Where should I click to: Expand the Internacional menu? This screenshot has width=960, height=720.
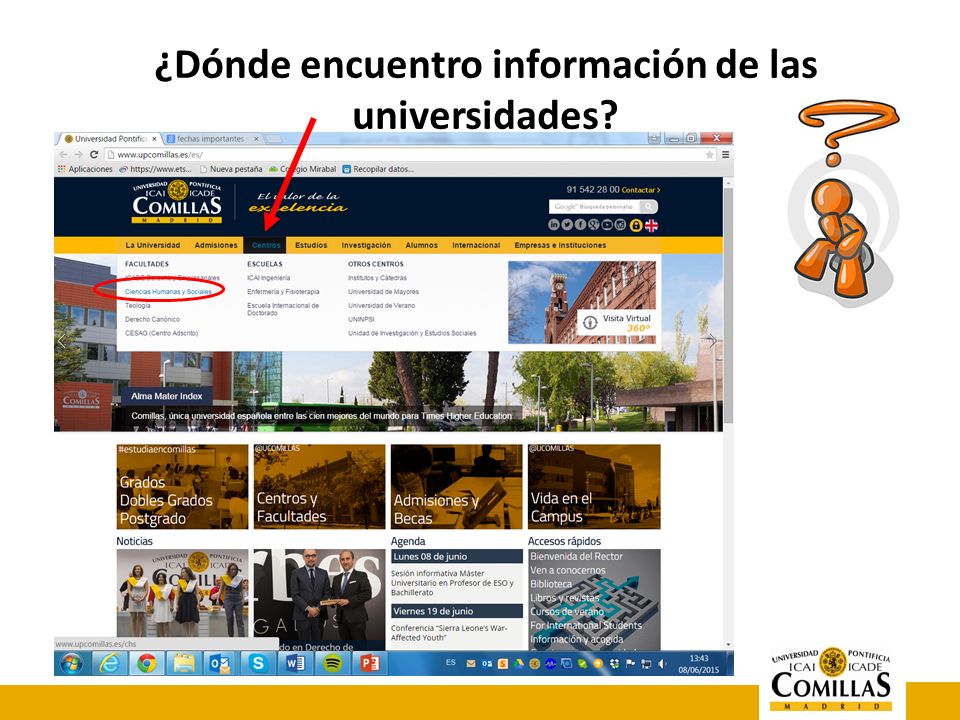tap(476, 246)
